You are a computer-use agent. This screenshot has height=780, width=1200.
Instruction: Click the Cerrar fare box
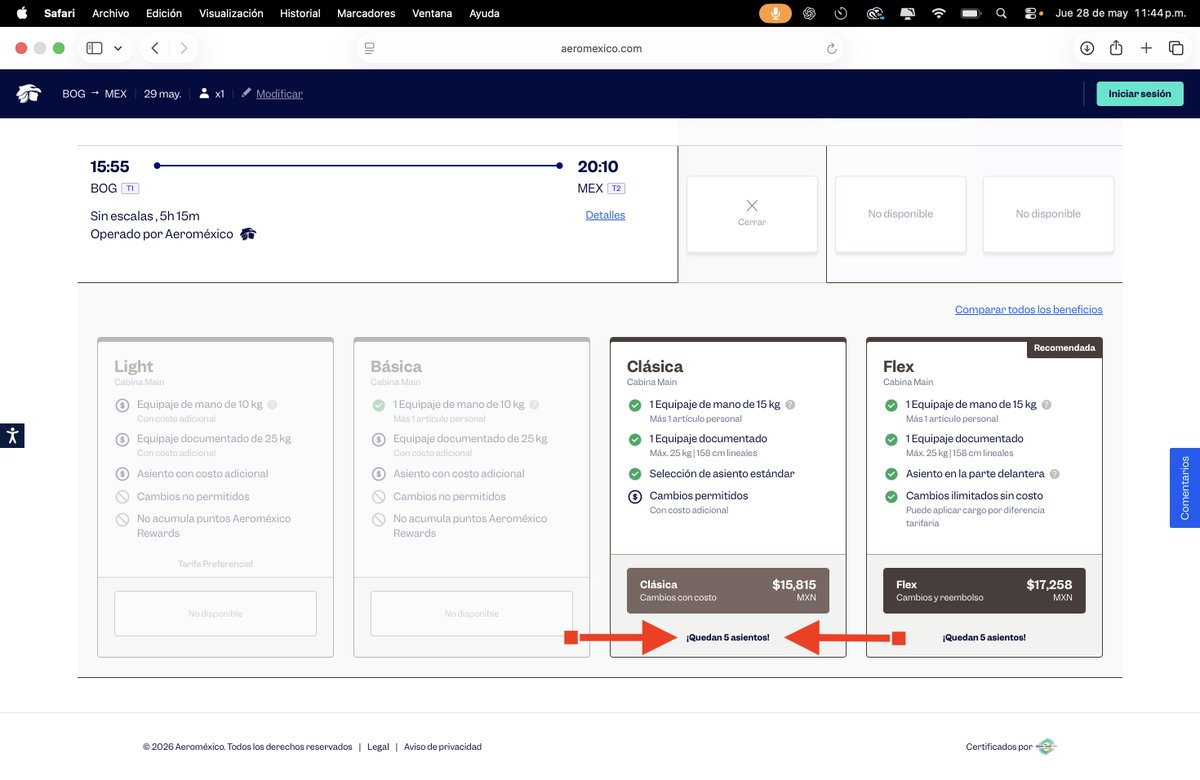point(752,214)
